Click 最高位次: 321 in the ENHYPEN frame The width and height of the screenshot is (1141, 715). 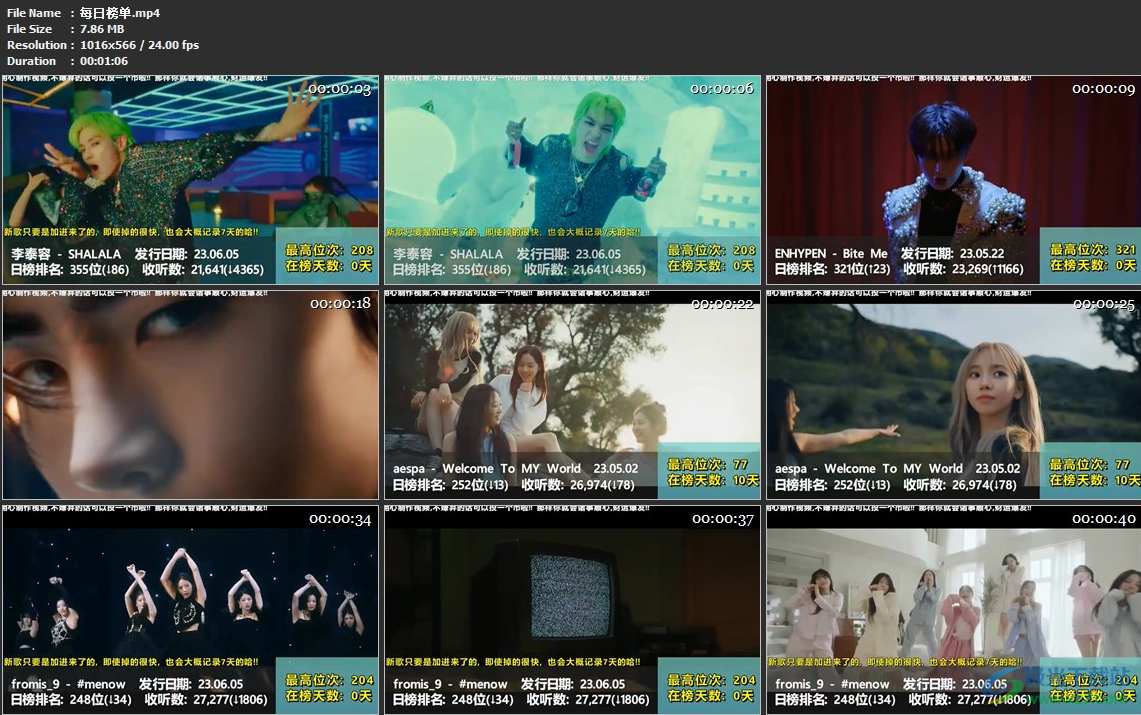tap(1093, 249)
